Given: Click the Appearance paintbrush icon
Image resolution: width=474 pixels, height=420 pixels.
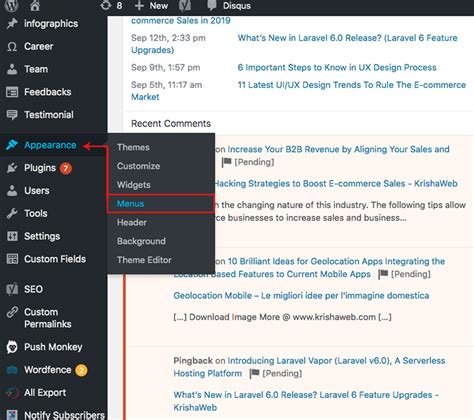Looking at the screenshot, I should pos(12,145).
